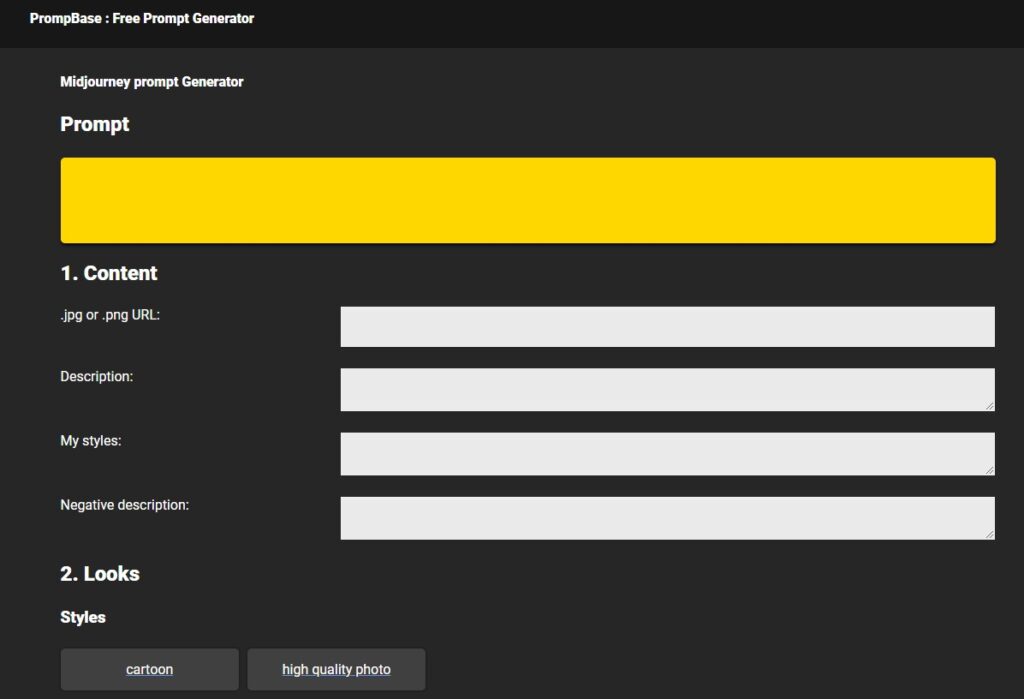The image size is (1024, 699).
Task: Click the "Styles" subheading
Action: [83, 617]
